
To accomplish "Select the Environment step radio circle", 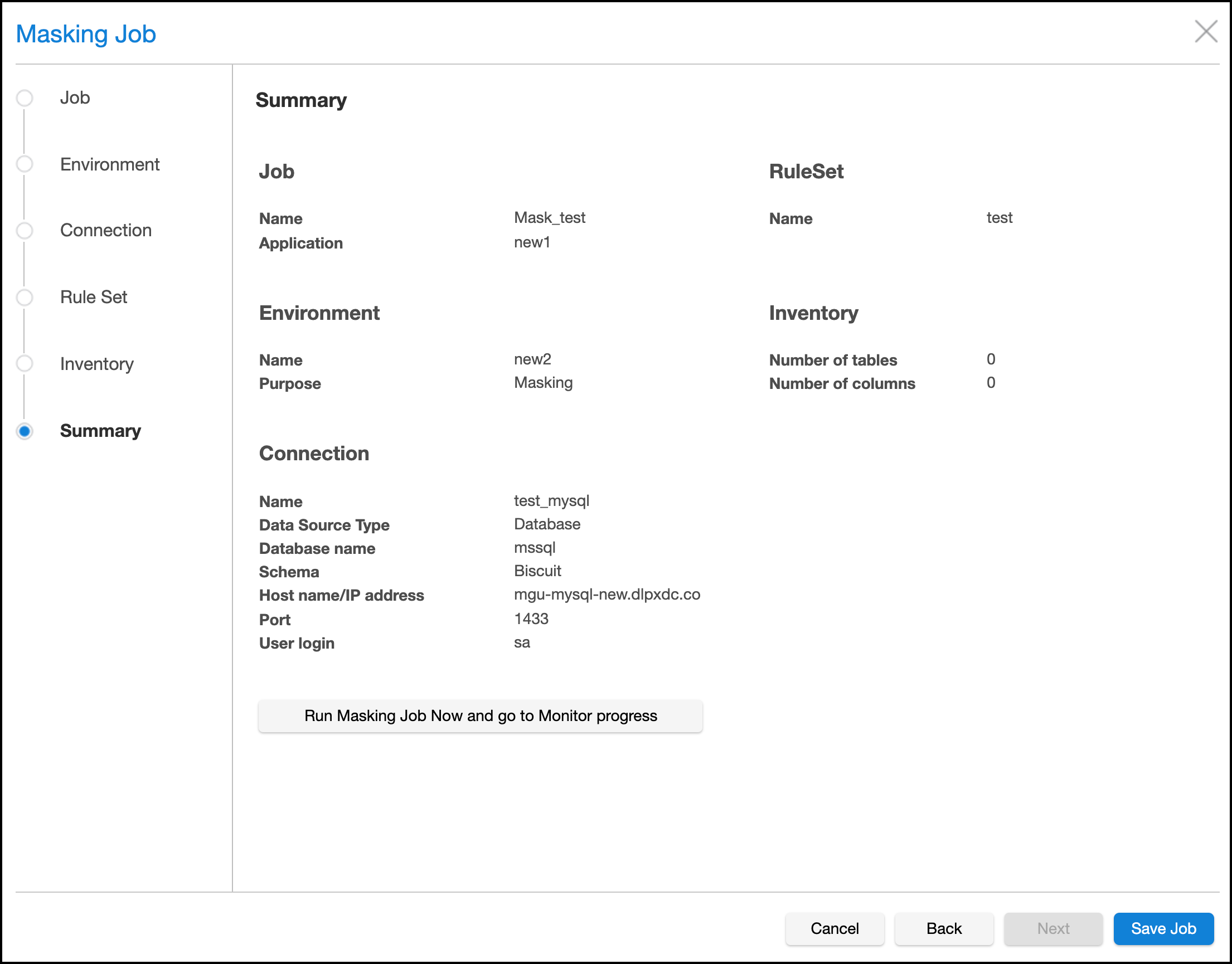I will point(25,164).
